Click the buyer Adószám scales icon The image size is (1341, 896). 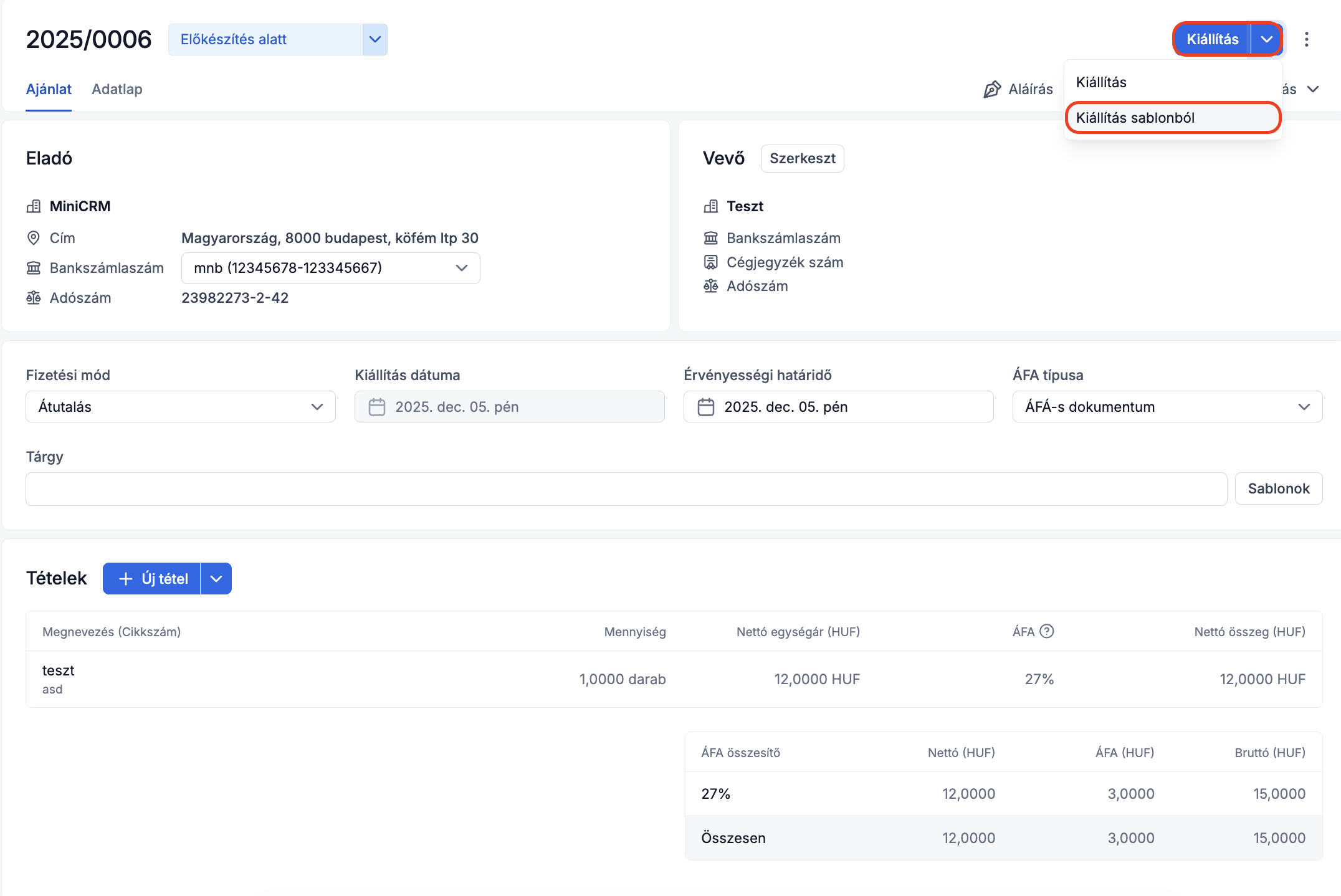tap(710, 286)
